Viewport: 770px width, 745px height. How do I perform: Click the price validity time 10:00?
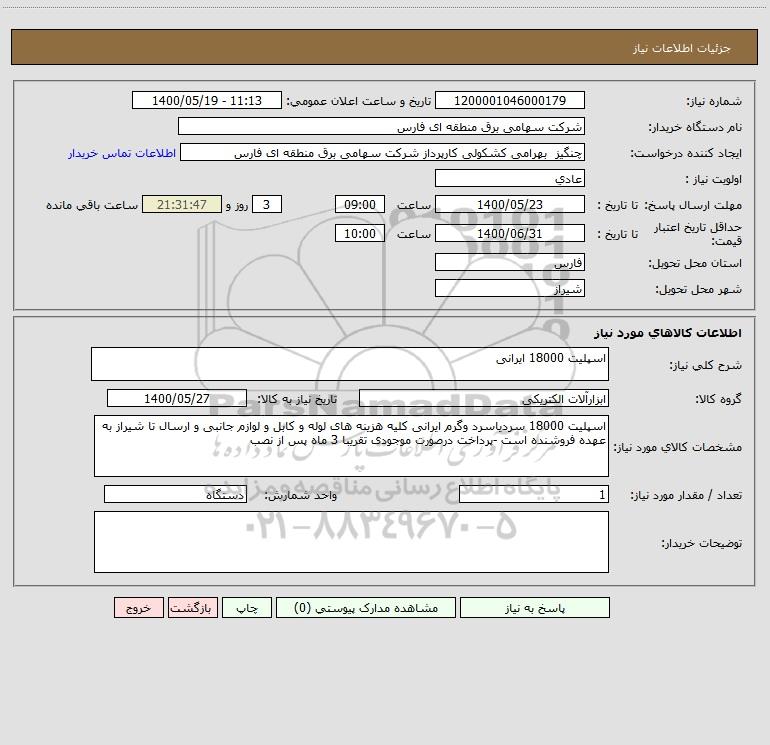[359, 233]
